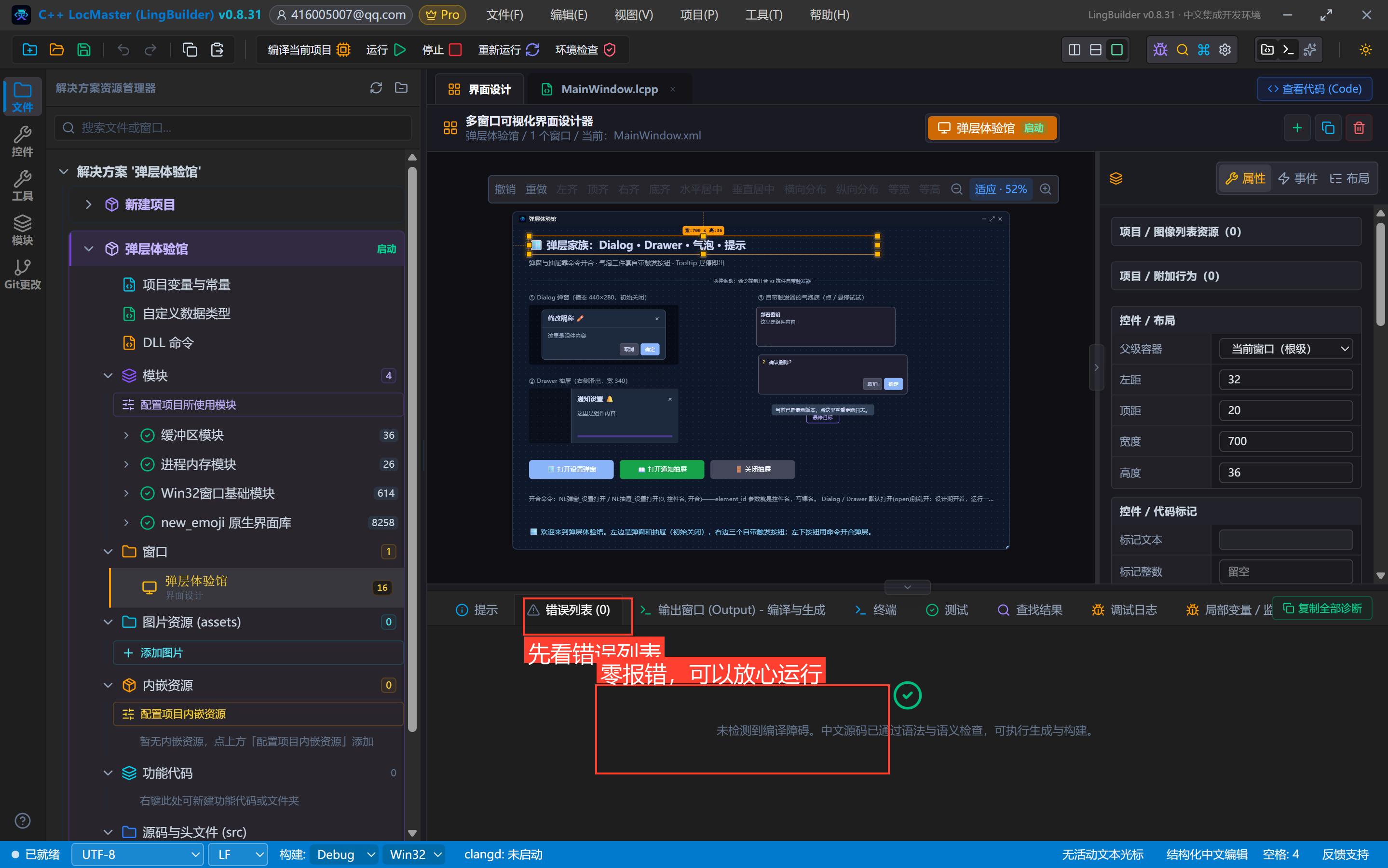Screen dimensions: 1388x868
Task: Click the settings gear icon in top toolbar
Action: (x=1225, y=50)
